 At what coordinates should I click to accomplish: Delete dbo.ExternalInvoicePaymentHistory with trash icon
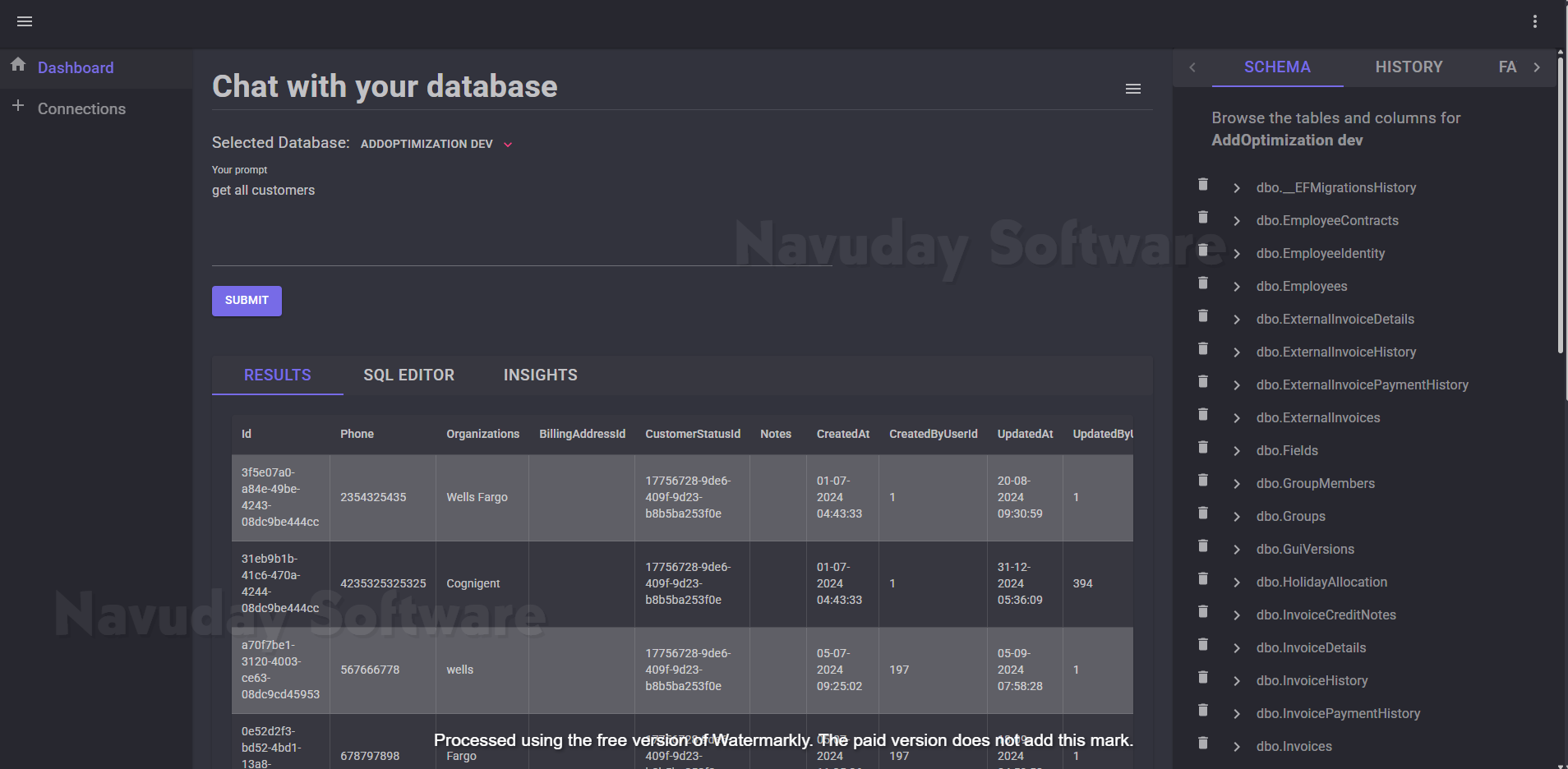coord(1203,381)
